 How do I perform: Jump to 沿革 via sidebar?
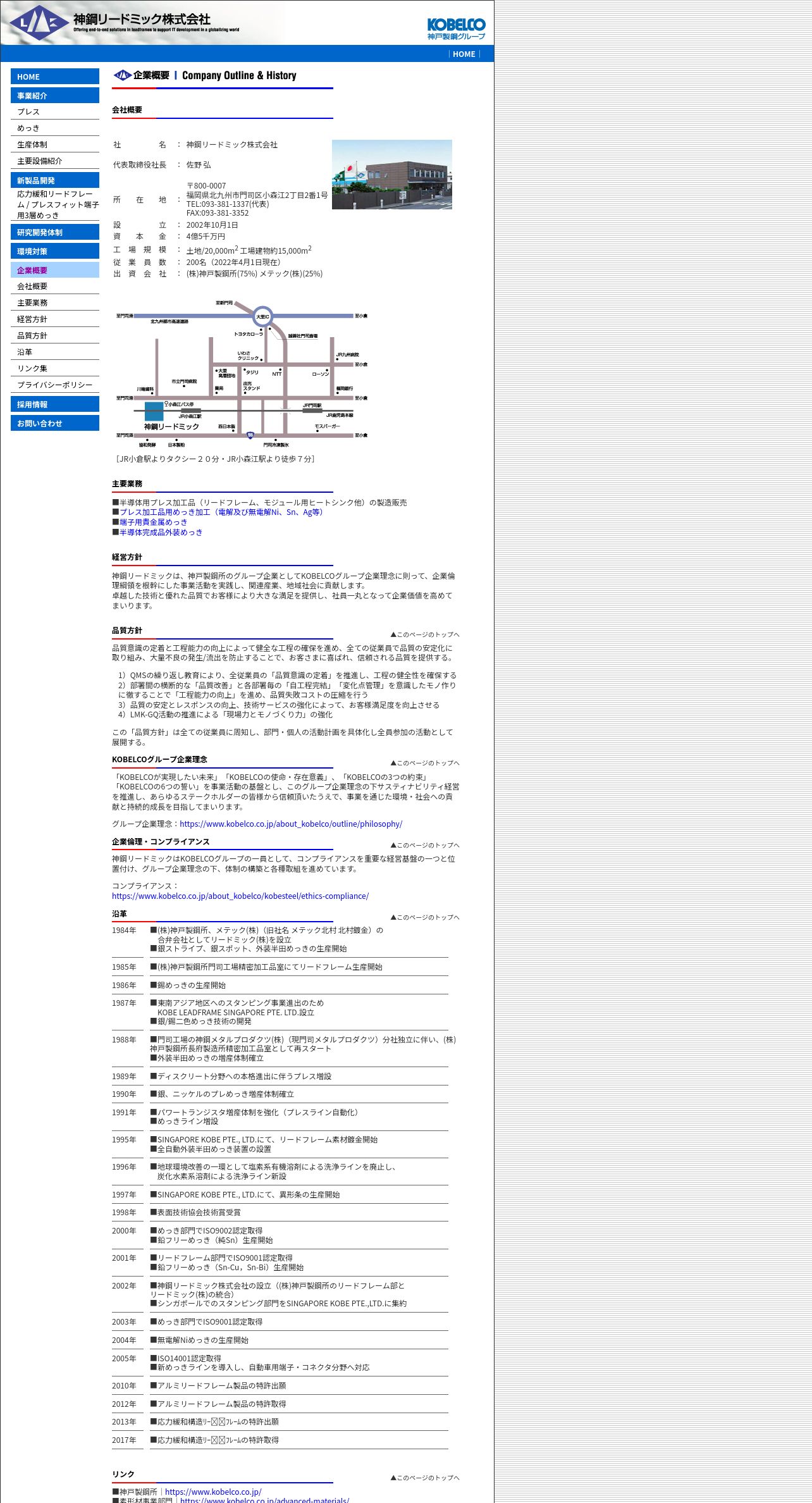[55, 352]
